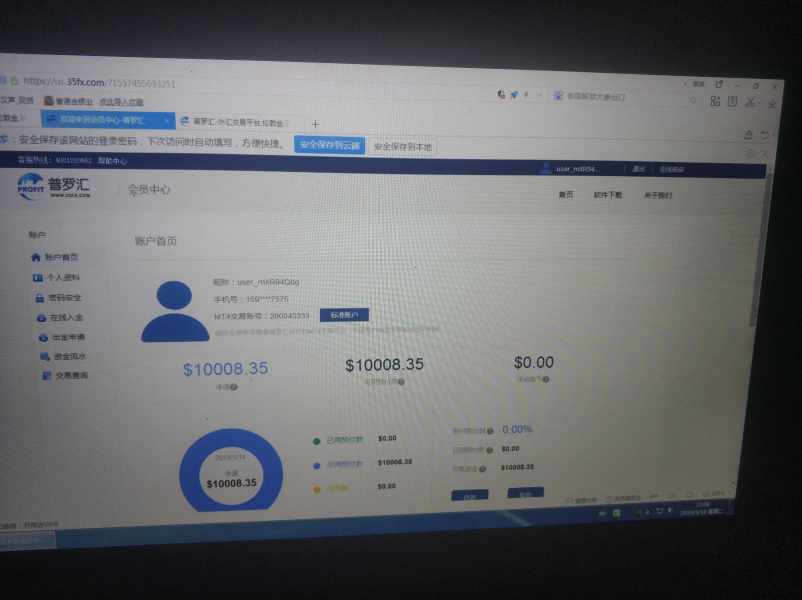802x600 pixels.
Task: Open 关于我们 about us link
Action: 658,196
